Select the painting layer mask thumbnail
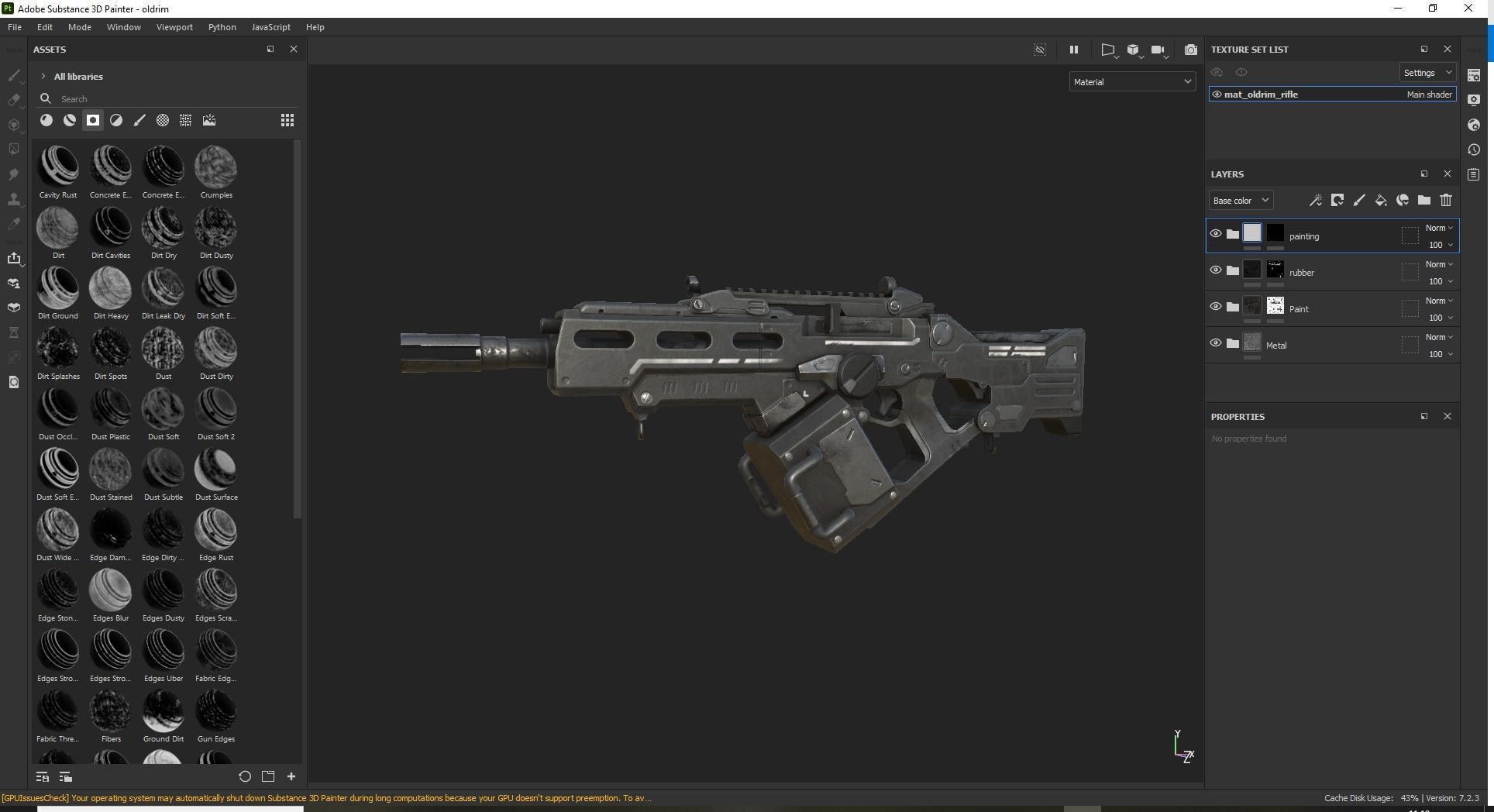This screenshot has width=1494, height=812. [x=1275, y=233]
